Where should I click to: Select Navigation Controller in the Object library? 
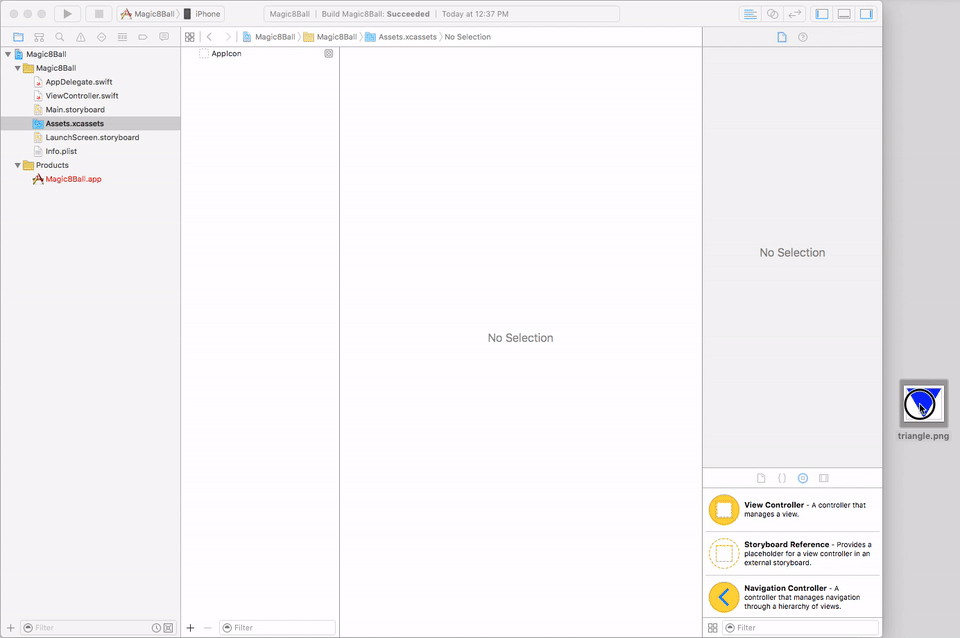point(792,597)
